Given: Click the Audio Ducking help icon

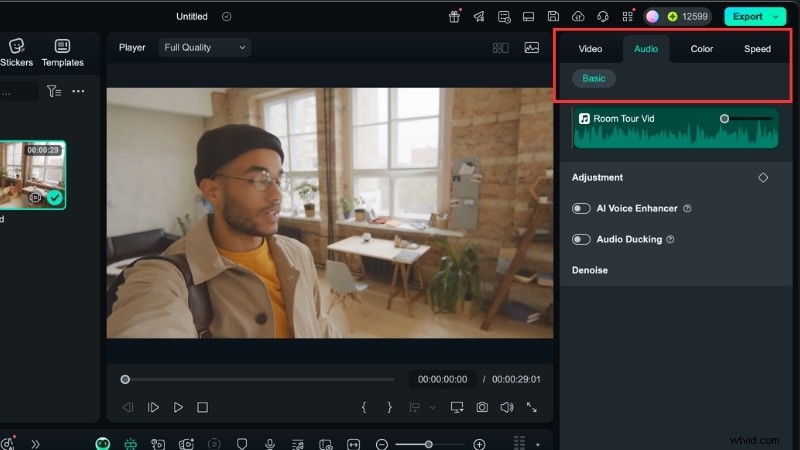Looking at the screenshot, I should [x=670, y=239].
